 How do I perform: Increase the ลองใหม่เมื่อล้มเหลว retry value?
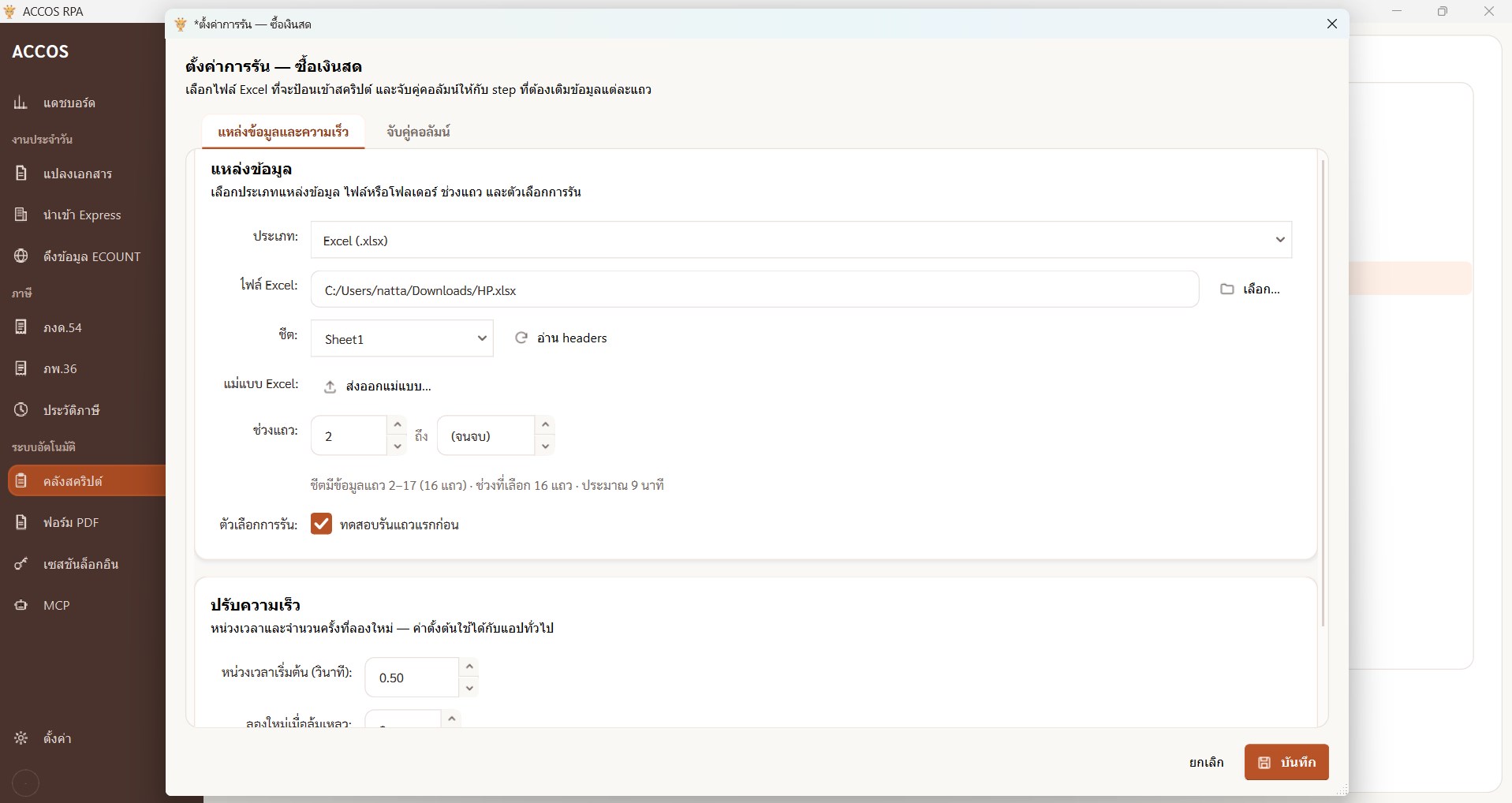(451, 719)
